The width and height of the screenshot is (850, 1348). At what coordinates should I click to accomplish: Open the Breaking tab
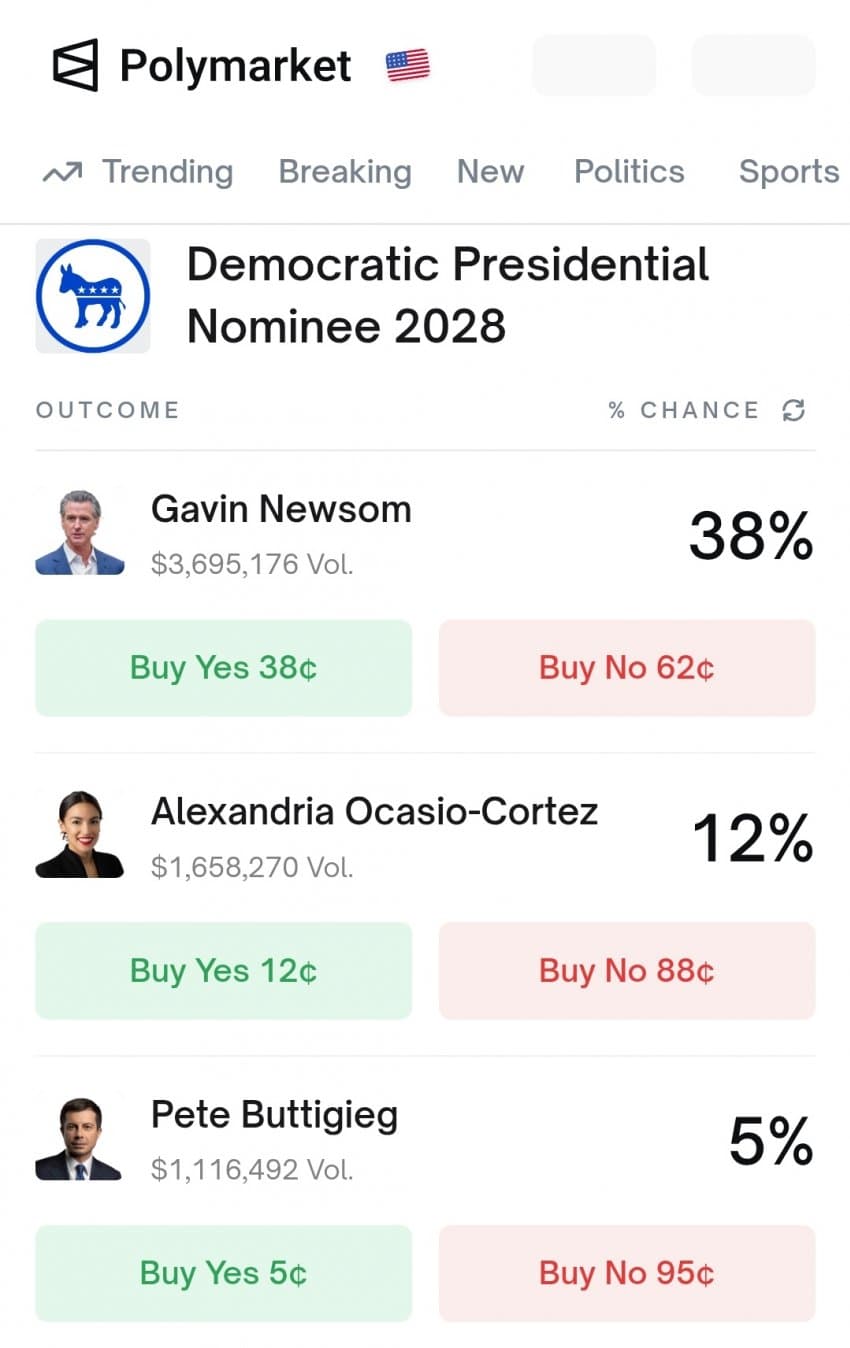click(345, 172)
